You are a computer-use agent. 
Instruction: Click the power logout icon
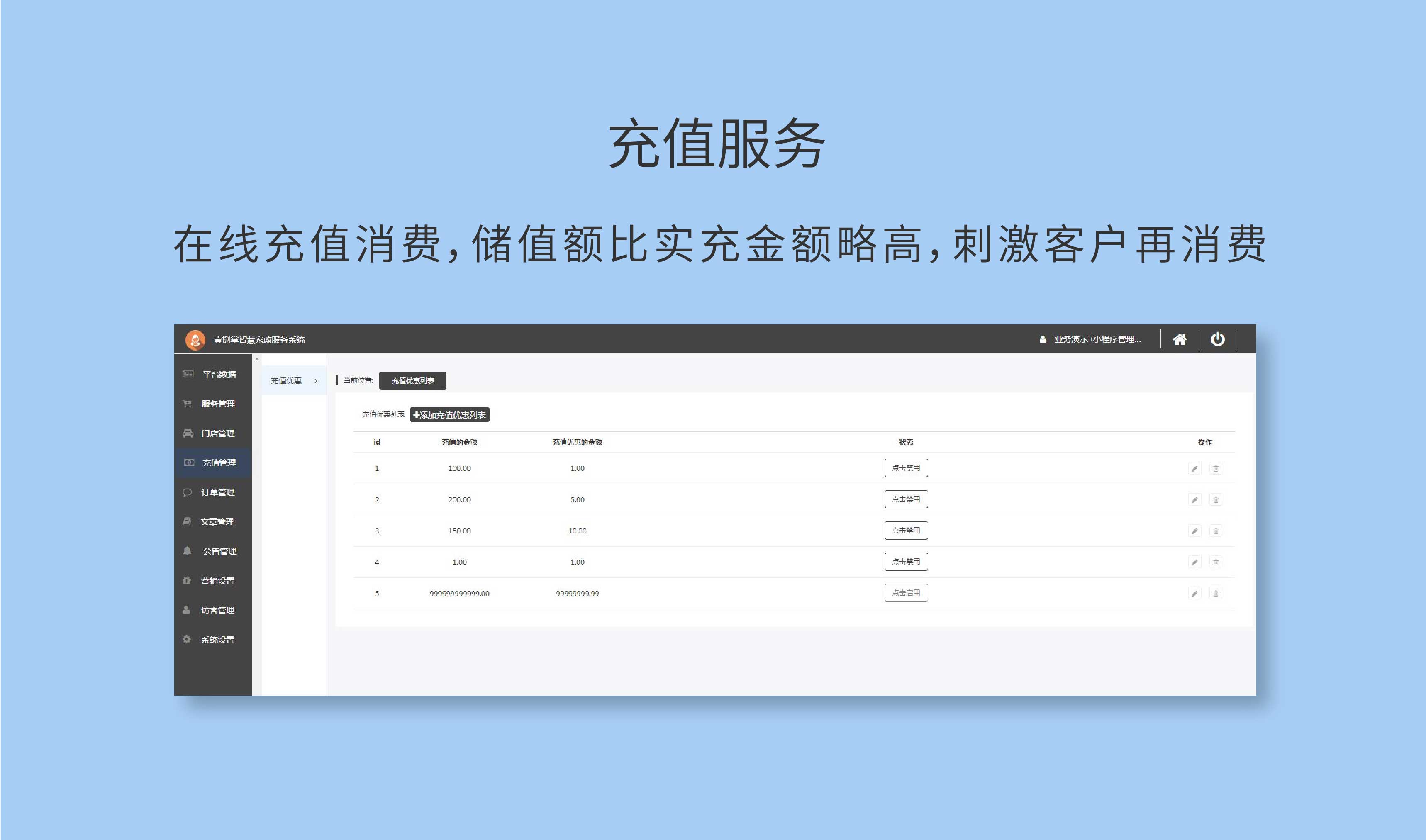(1217, 340)
